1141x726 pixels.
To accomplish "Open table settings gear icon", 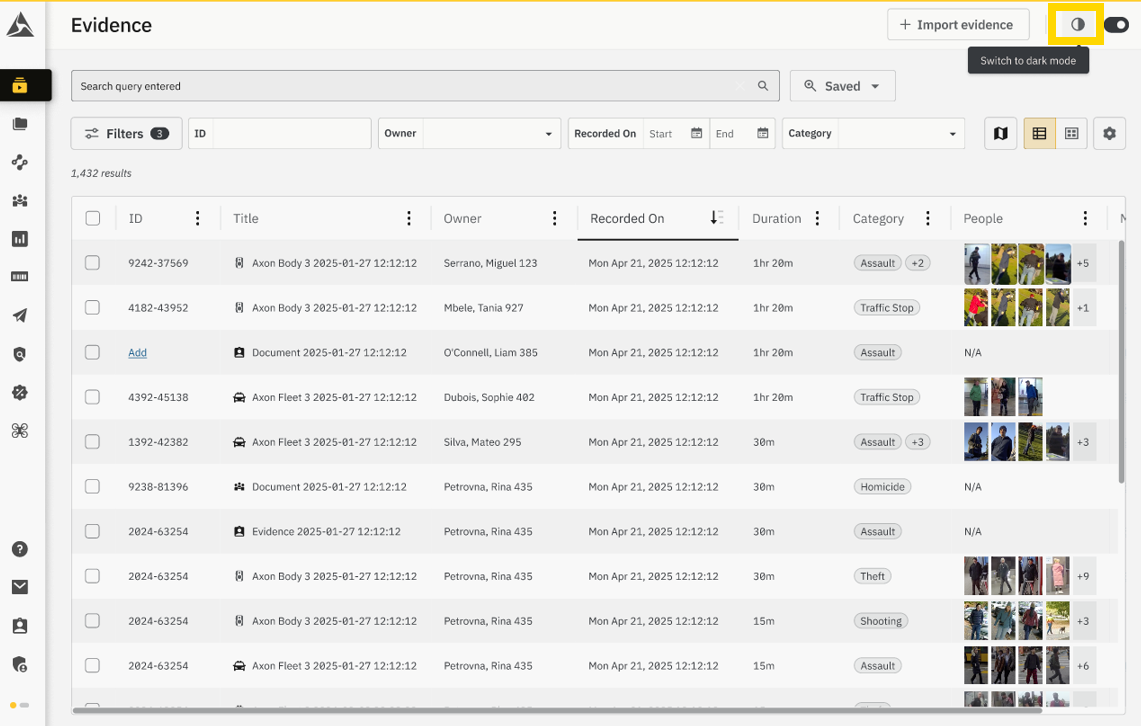I will 1109,134.
